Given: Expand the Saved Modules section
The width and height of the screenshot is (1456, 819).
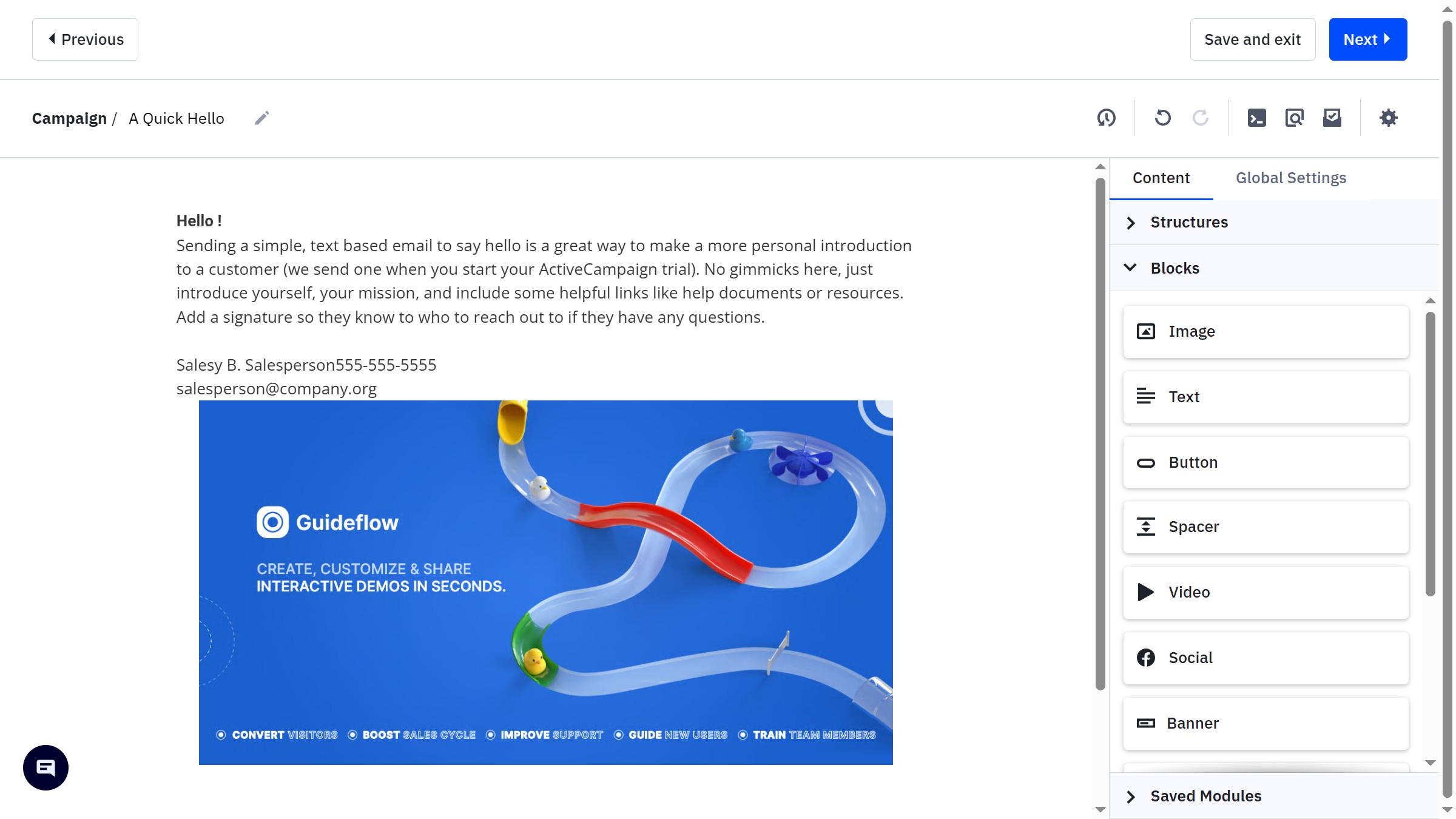Looking at the screenshot, I should coord(1205,795).
